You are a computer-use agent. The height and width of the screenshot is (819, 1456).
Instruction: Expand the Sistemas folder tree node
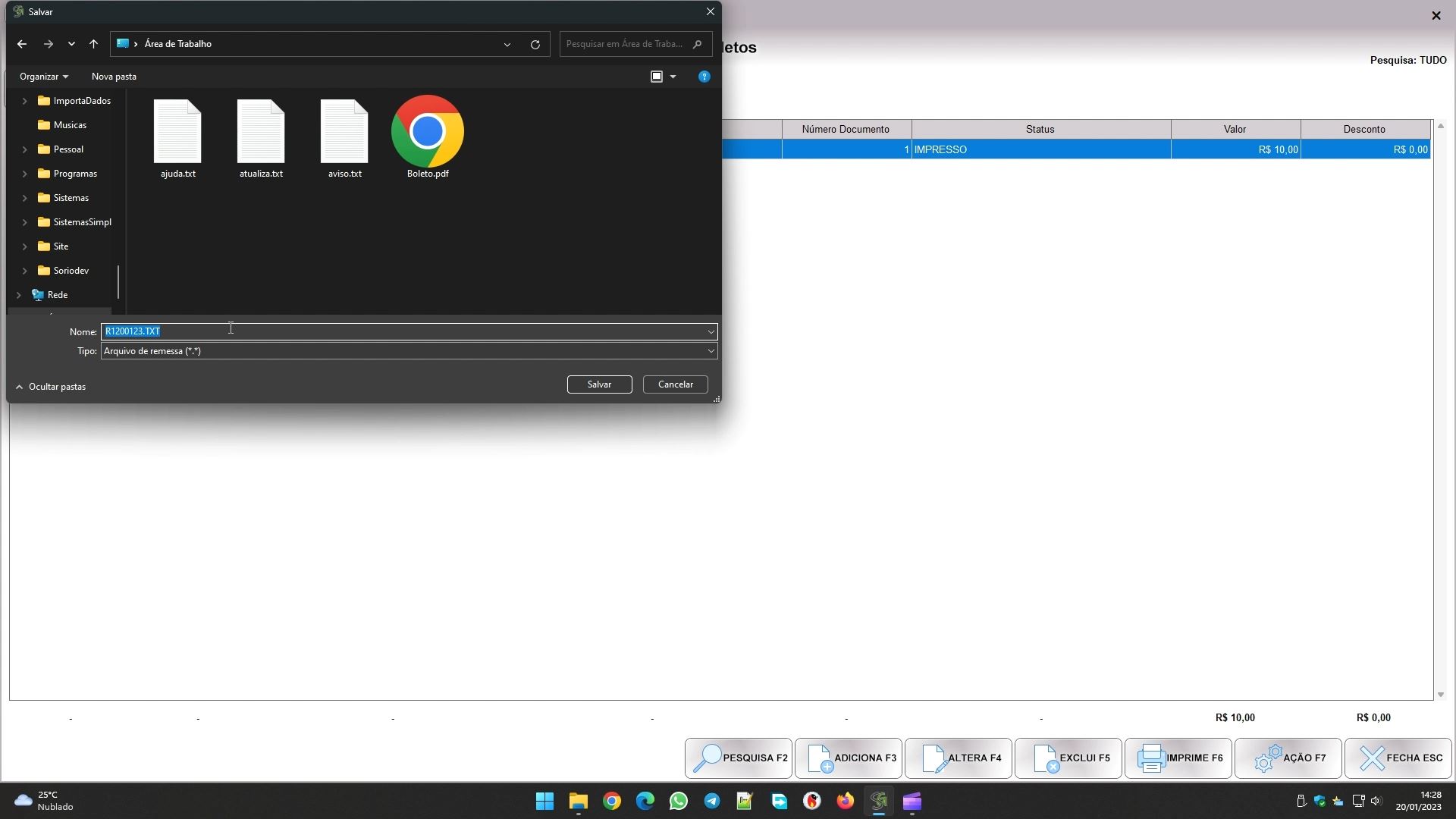(24, 198)
